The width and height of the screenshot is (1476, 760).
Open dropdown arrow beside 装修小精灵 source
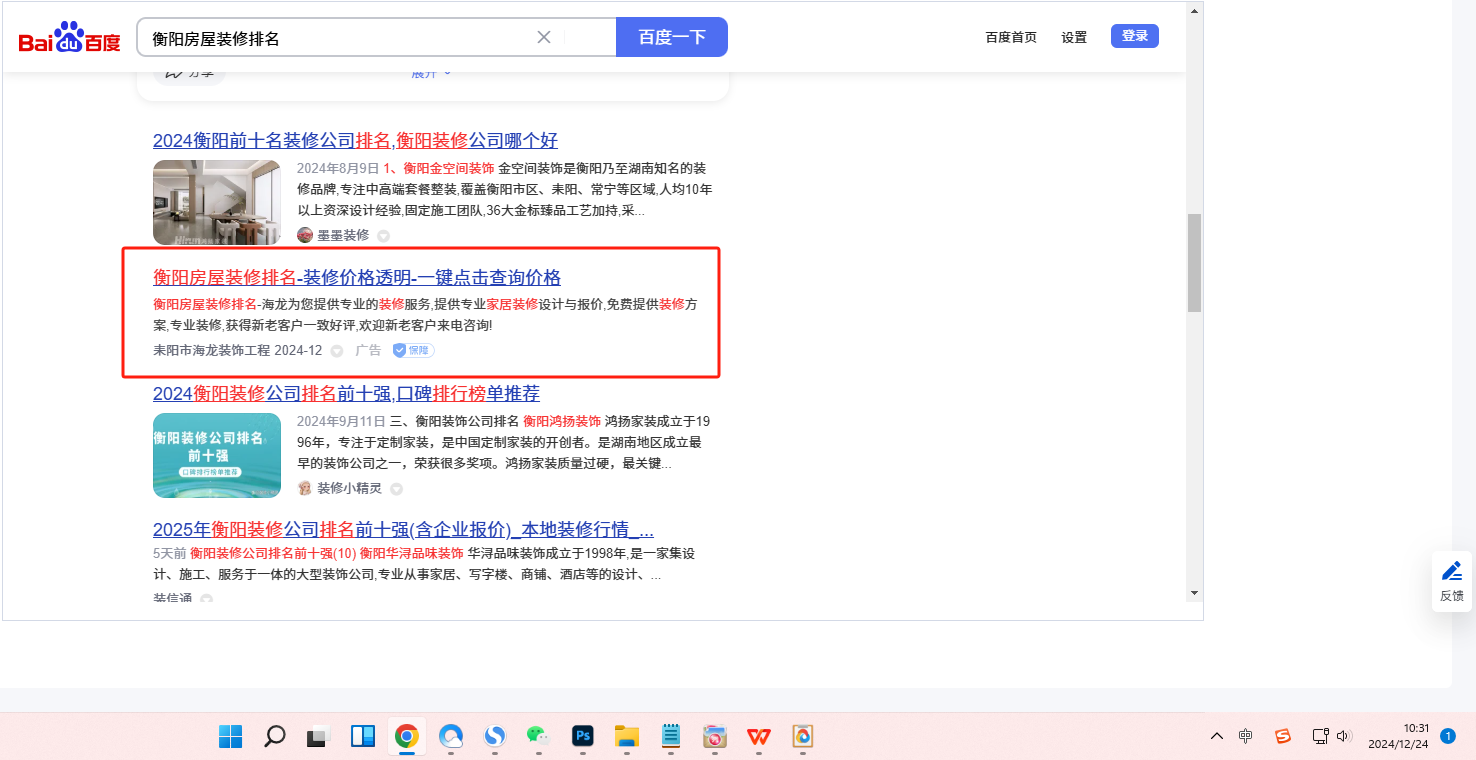[396, 489]
